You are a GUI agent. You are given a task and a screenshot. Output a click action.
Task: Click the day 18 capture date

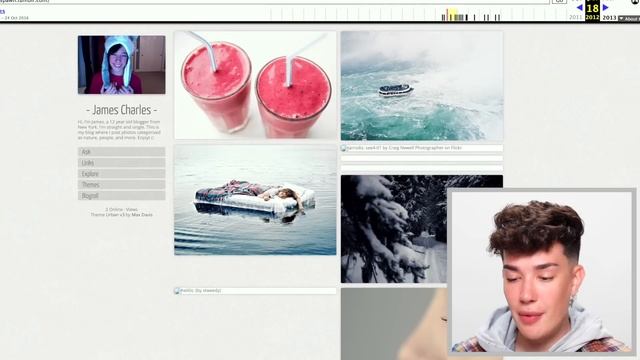pos(592,8)
